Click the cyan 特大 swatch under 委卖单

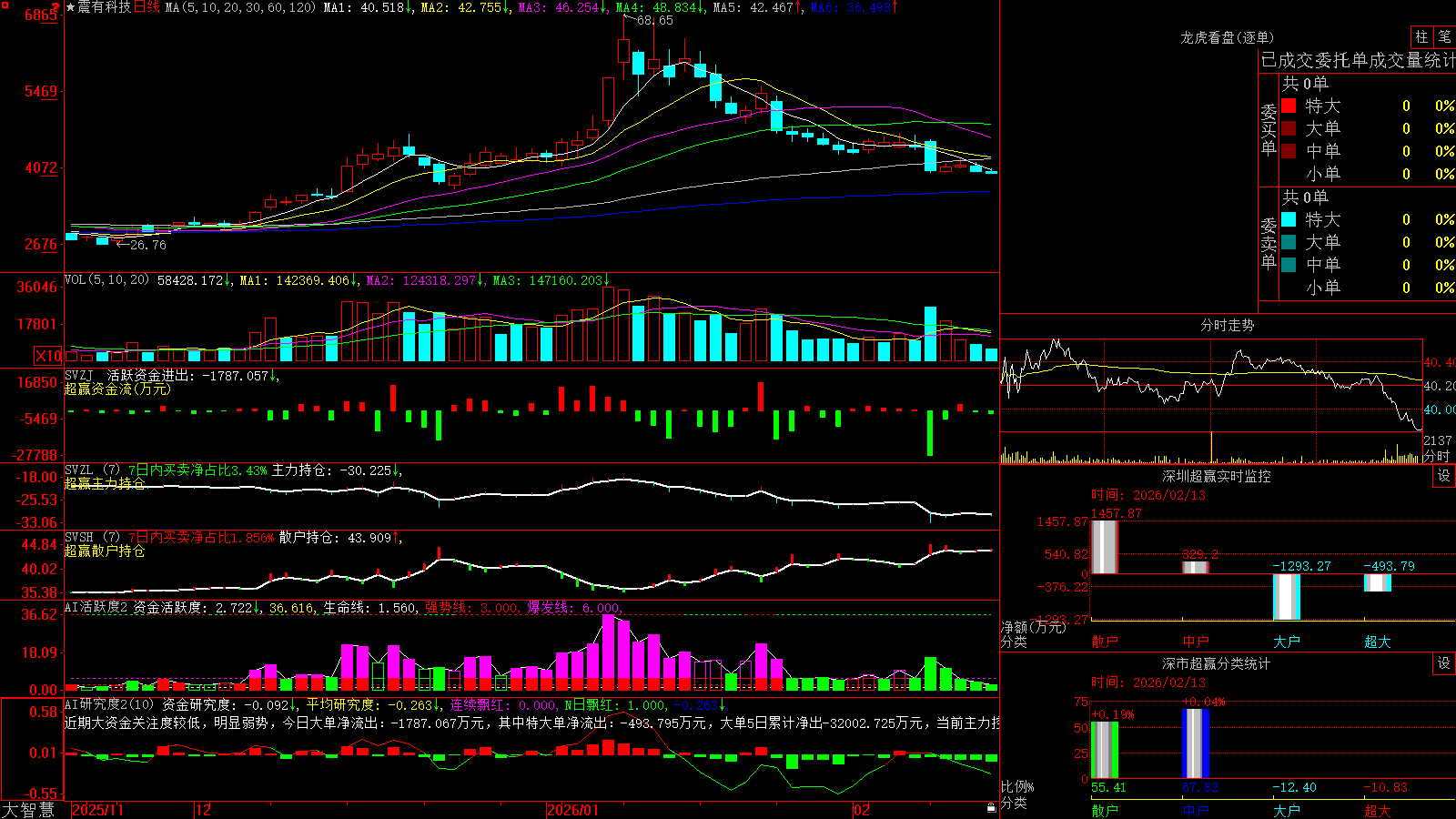click(1289, 219)
